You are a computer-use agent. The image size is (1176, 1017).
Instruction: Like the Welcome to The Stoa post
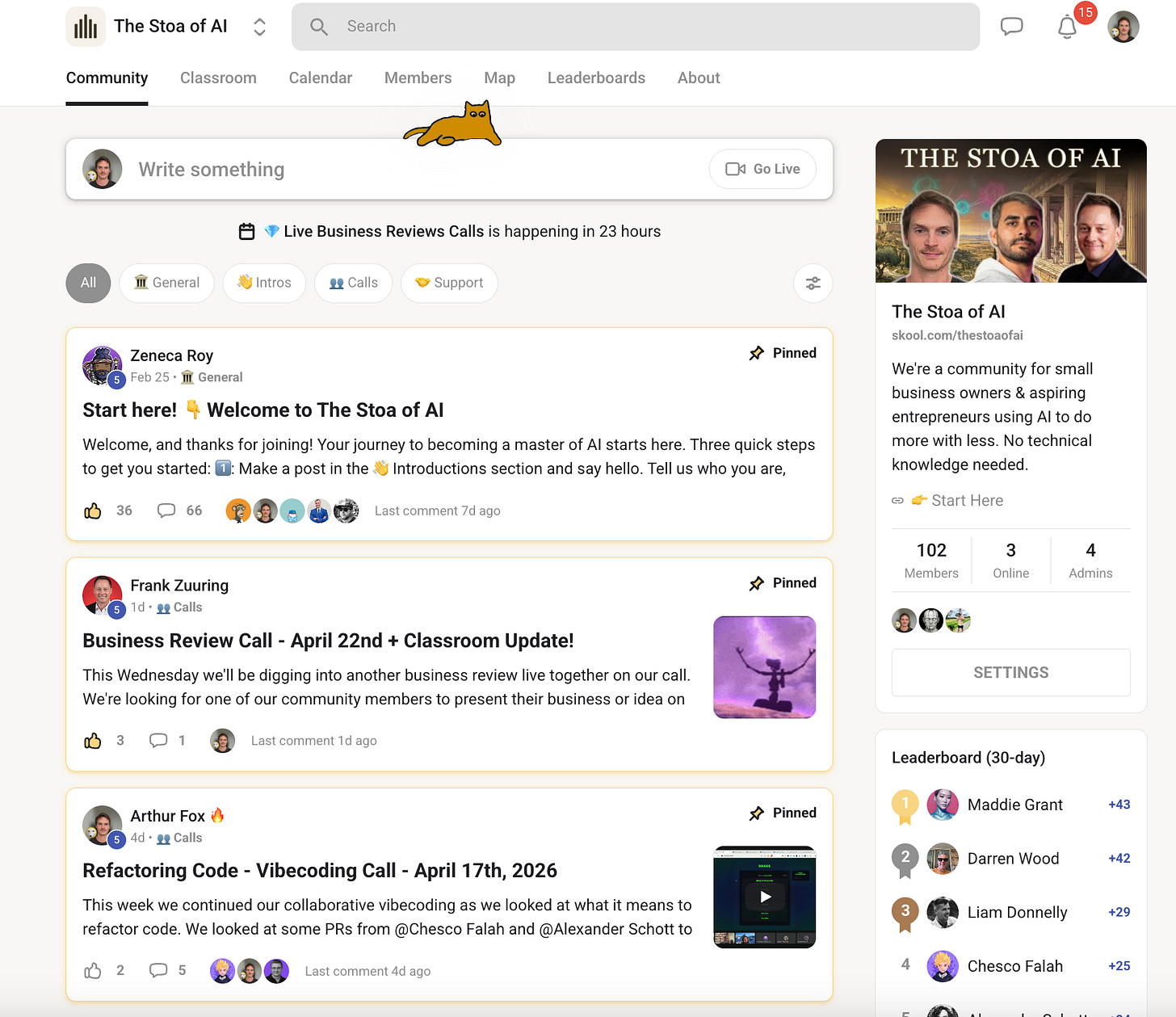click(93, 511)
